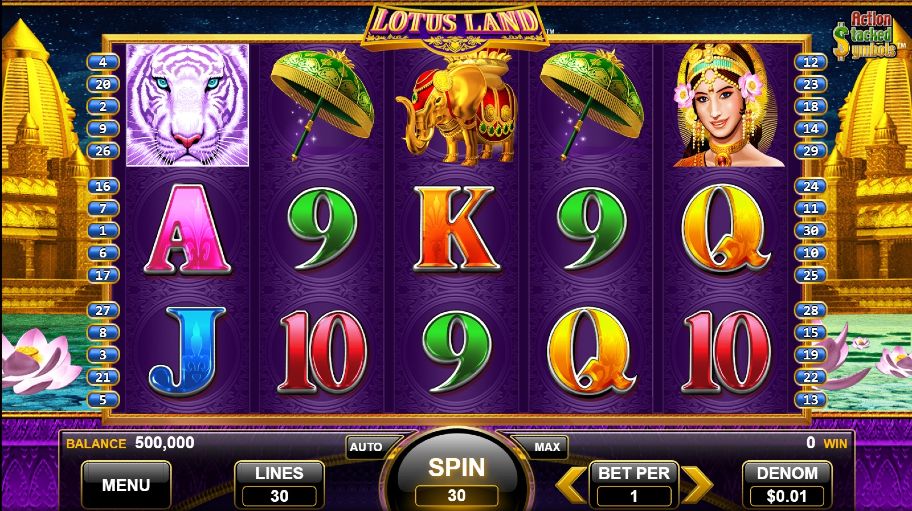
Task: Click the blue J symbol
Action: tap(187, 352)
